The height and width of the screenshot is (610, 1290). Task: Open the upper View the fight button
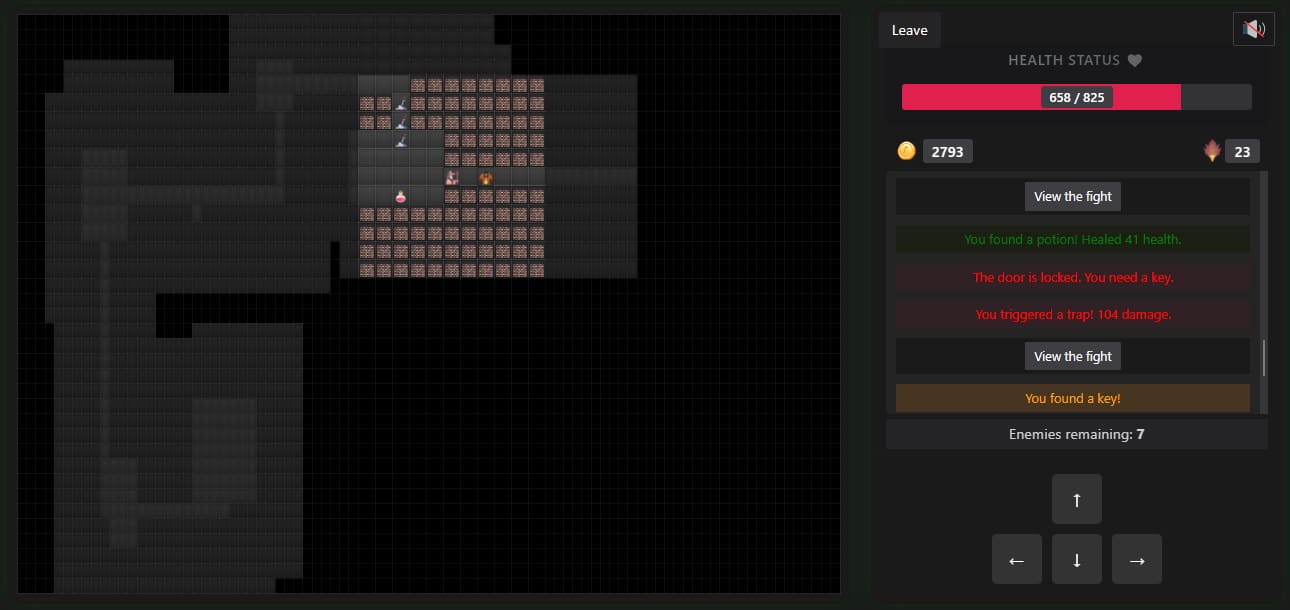point(1073,196)
